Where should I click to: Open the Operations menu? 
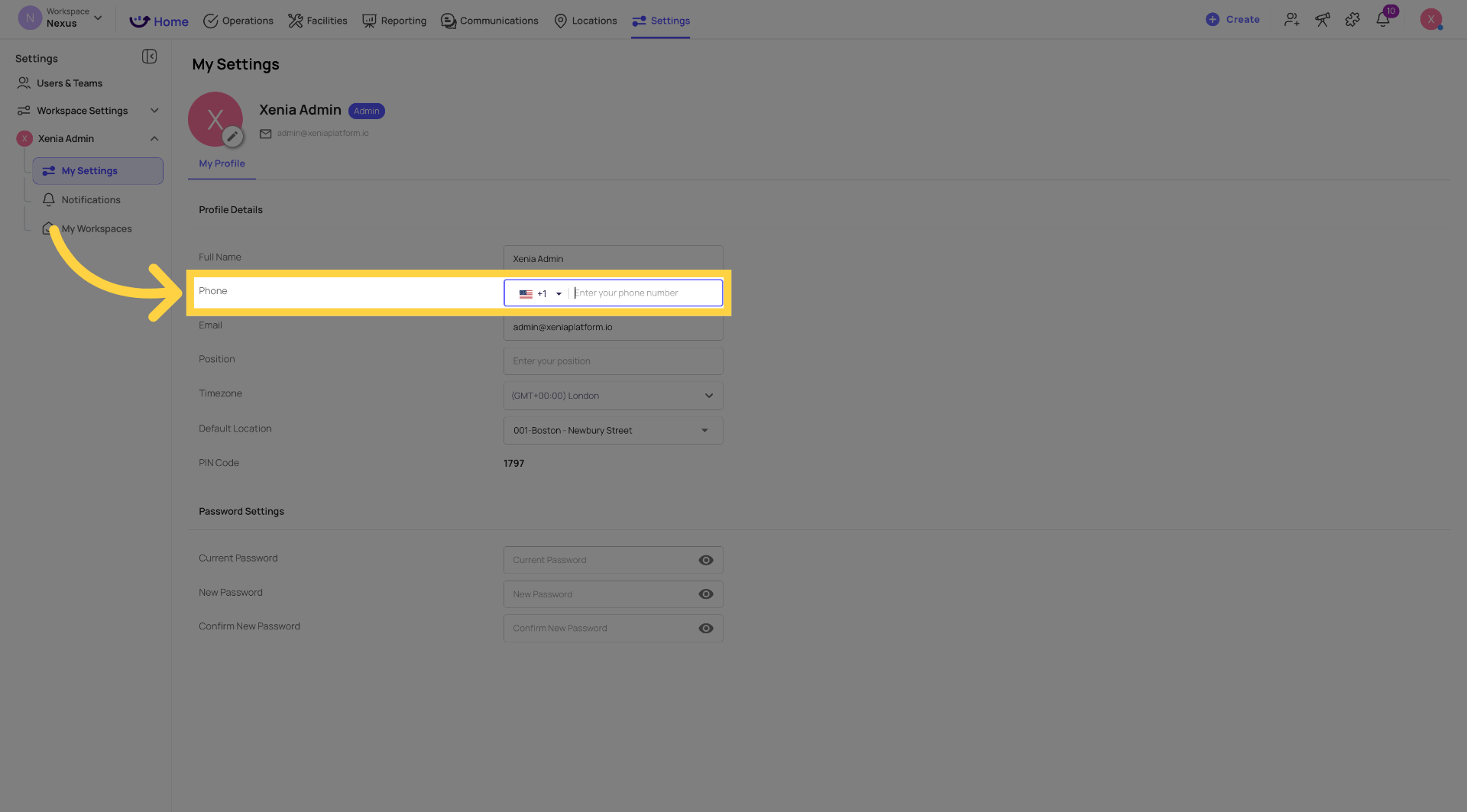click(238, 21)
